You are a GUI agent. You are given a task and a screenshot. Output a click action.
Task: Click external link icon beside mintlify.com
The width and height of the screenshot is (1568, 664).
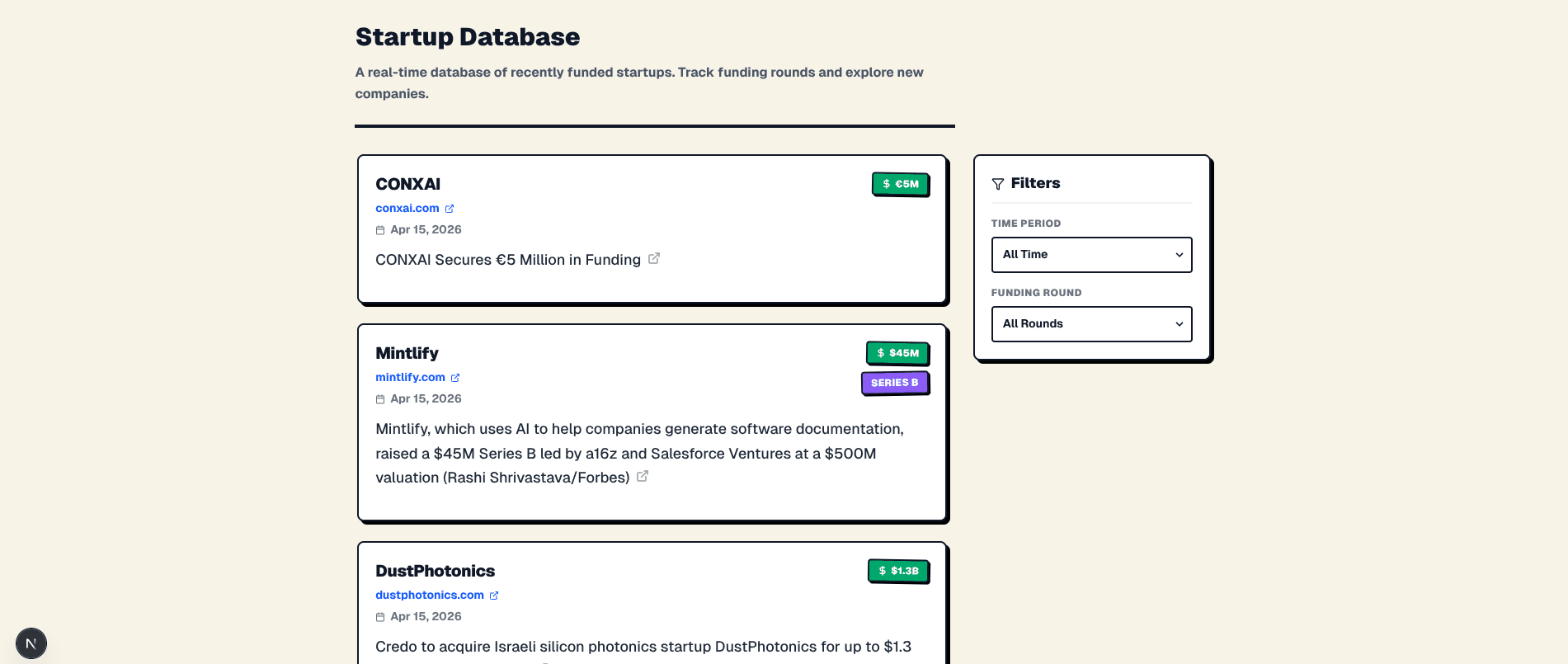tap(455, 378)
